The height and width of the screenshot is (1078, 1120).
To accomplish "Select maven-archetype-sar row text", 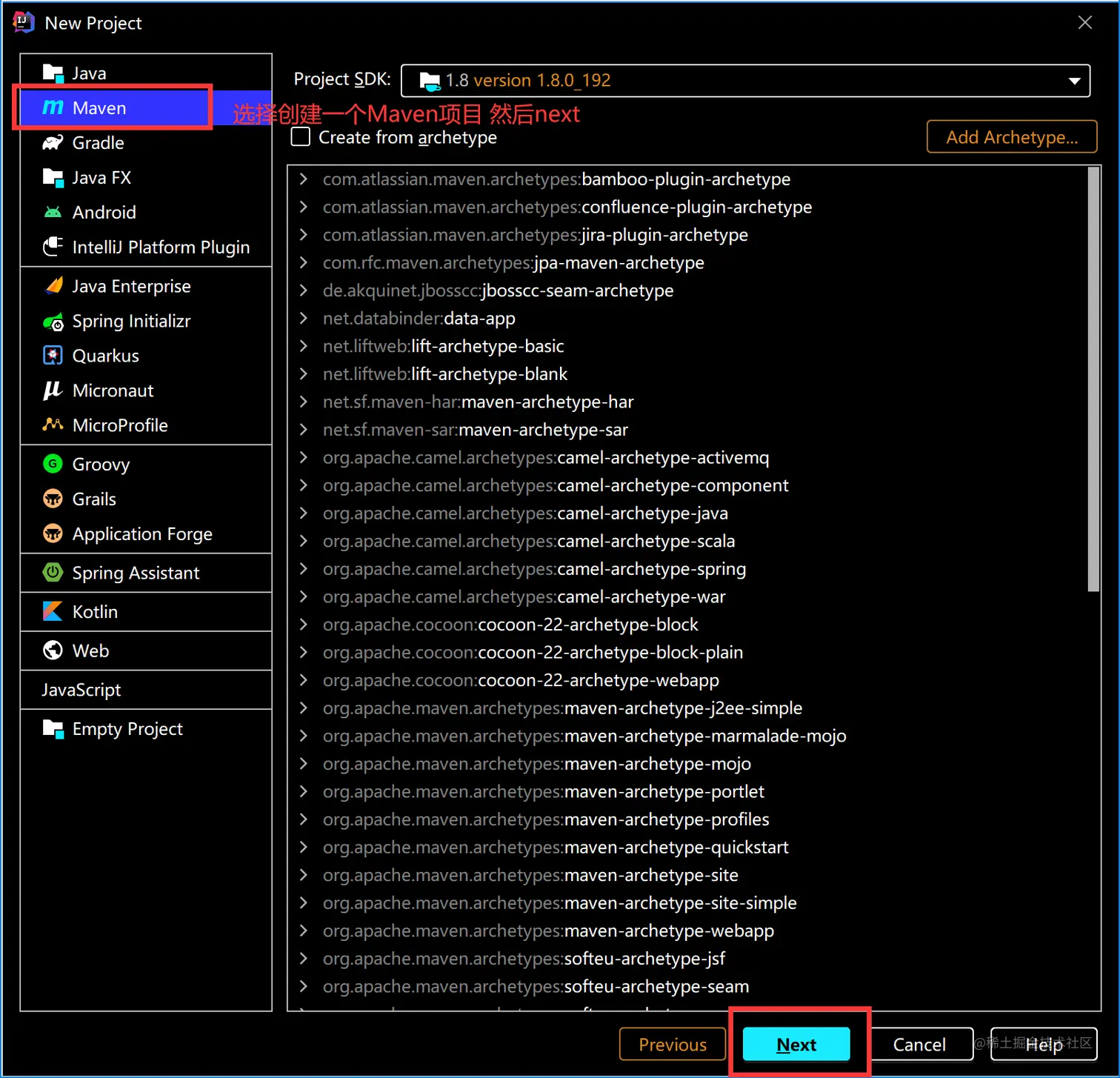I will pos(476,430).
